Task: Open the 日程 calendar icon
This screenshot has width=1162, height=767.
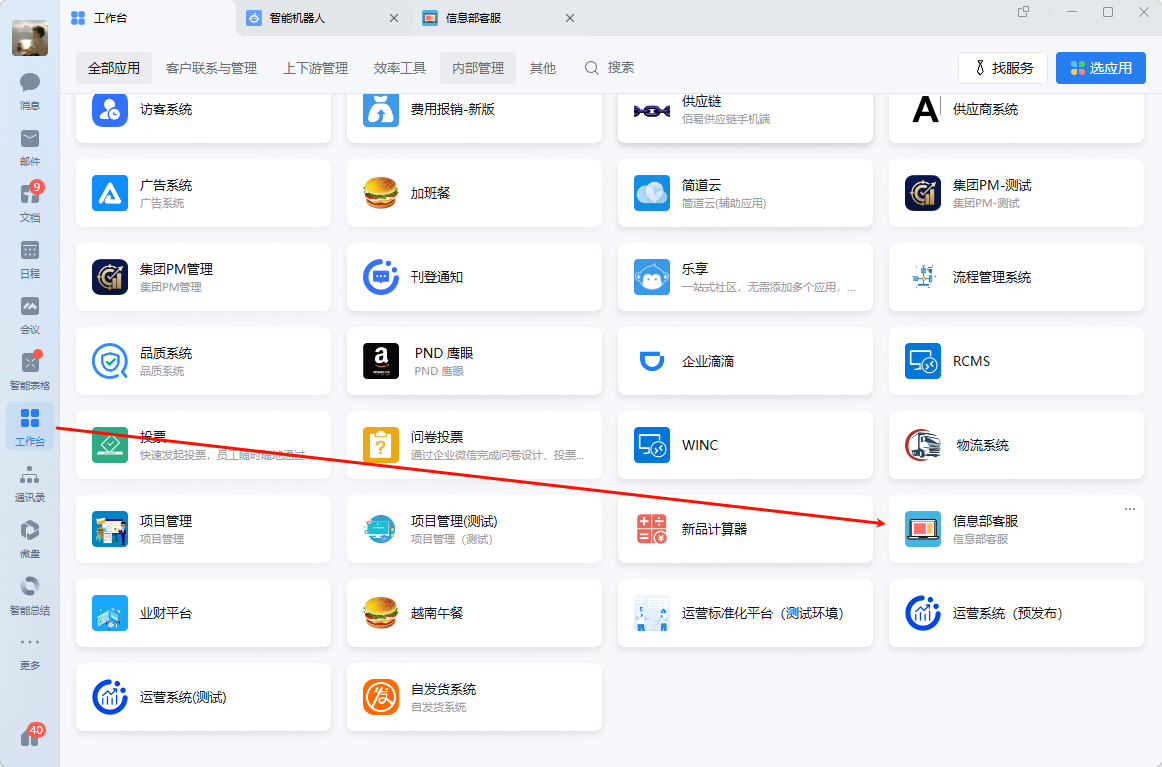Action: coord(30,257)
